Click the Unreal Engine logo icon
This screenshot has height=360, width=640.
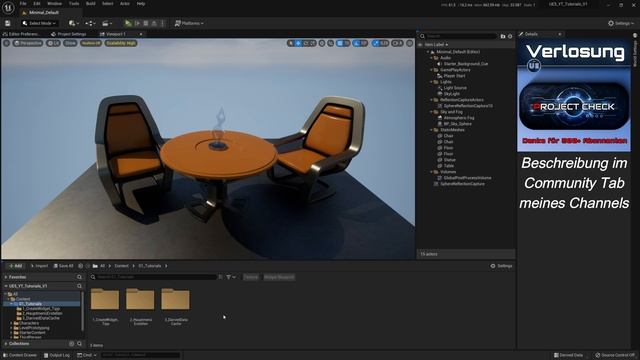tap(8, 7)
